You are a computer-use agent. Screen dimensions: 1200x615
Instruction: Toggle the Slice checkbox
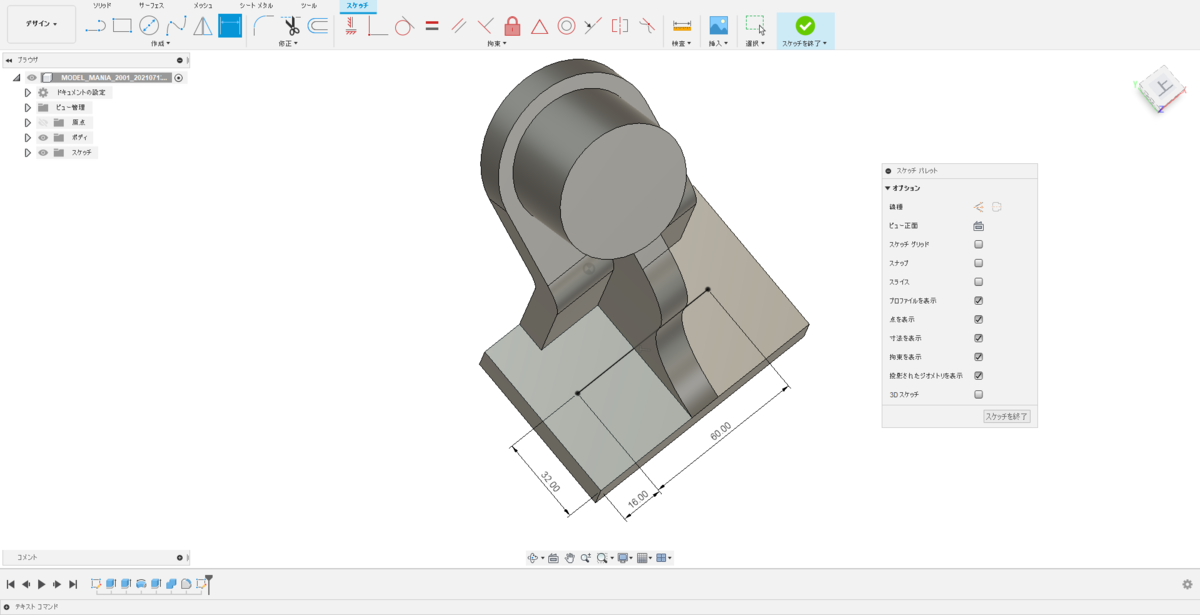(979, 282)
